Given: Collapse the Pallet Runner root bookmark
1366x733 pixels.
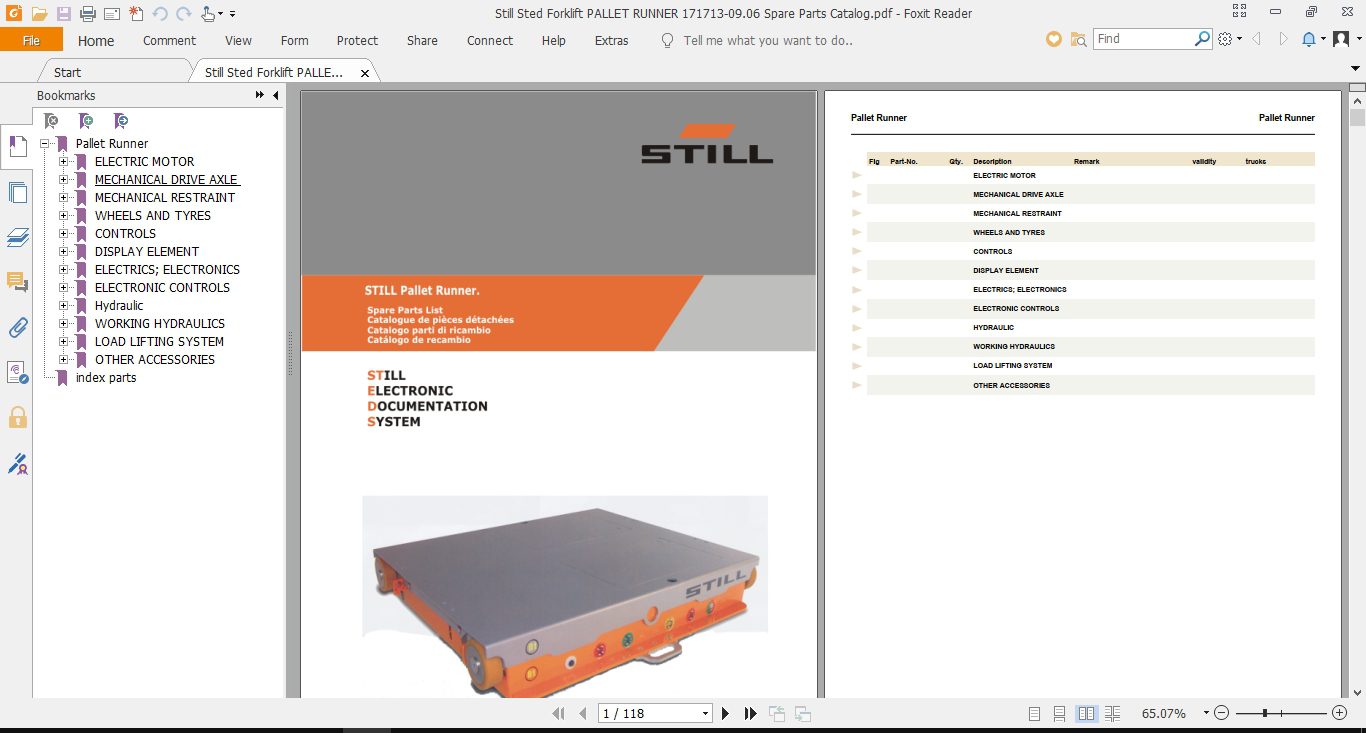Looking at the screenshot, I should click(x=45, y=144).
